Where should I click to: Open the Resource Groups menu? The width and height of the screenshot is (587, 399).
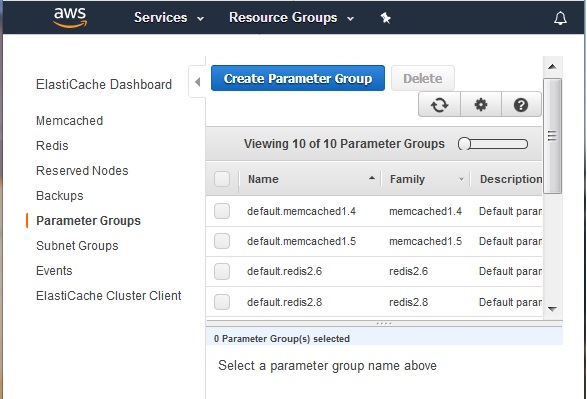(x=291, y=18)
